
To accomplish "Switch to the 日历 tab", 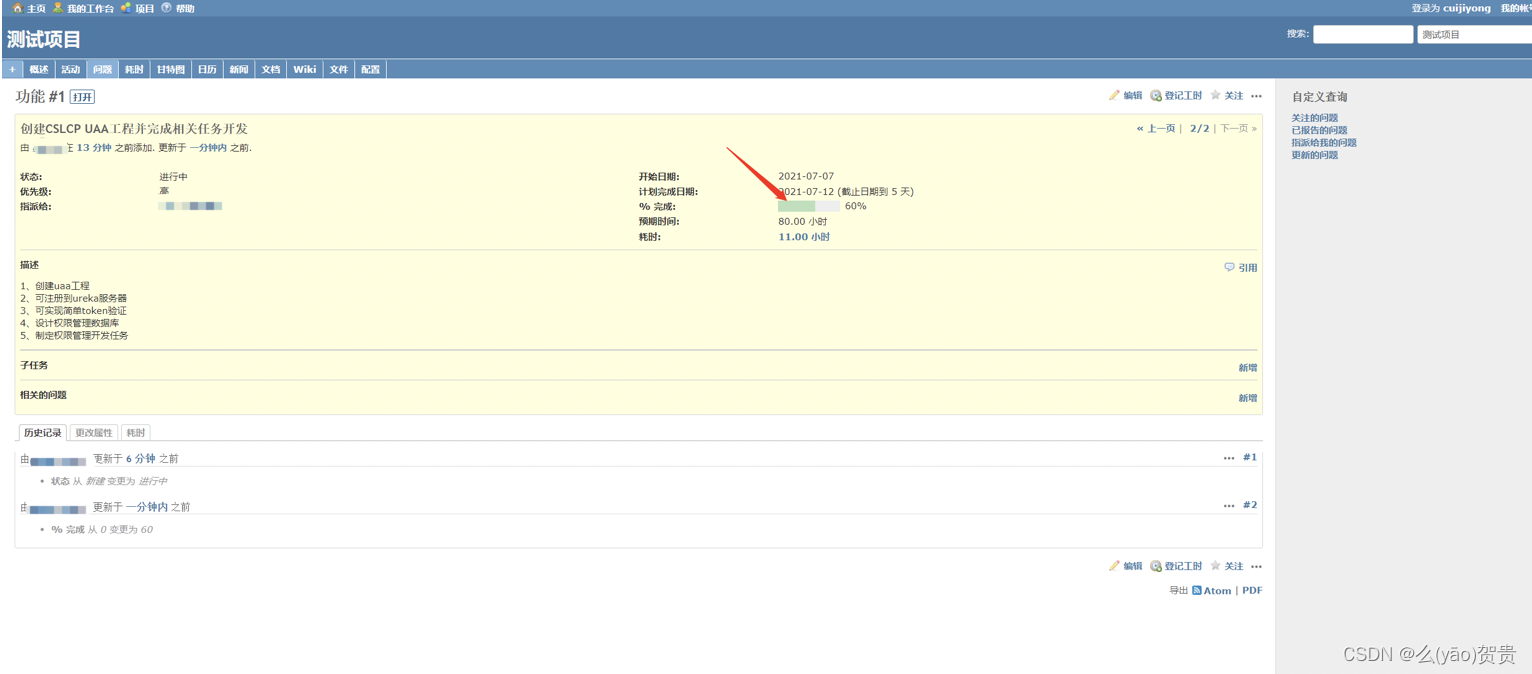I will tap(207, 69).
